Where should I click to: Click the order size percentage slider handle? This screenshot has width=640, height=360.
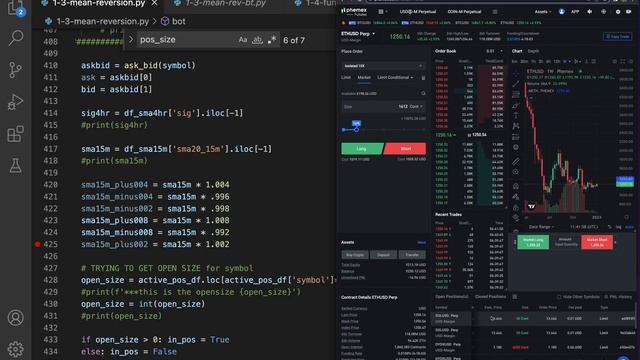pos(356,129)
